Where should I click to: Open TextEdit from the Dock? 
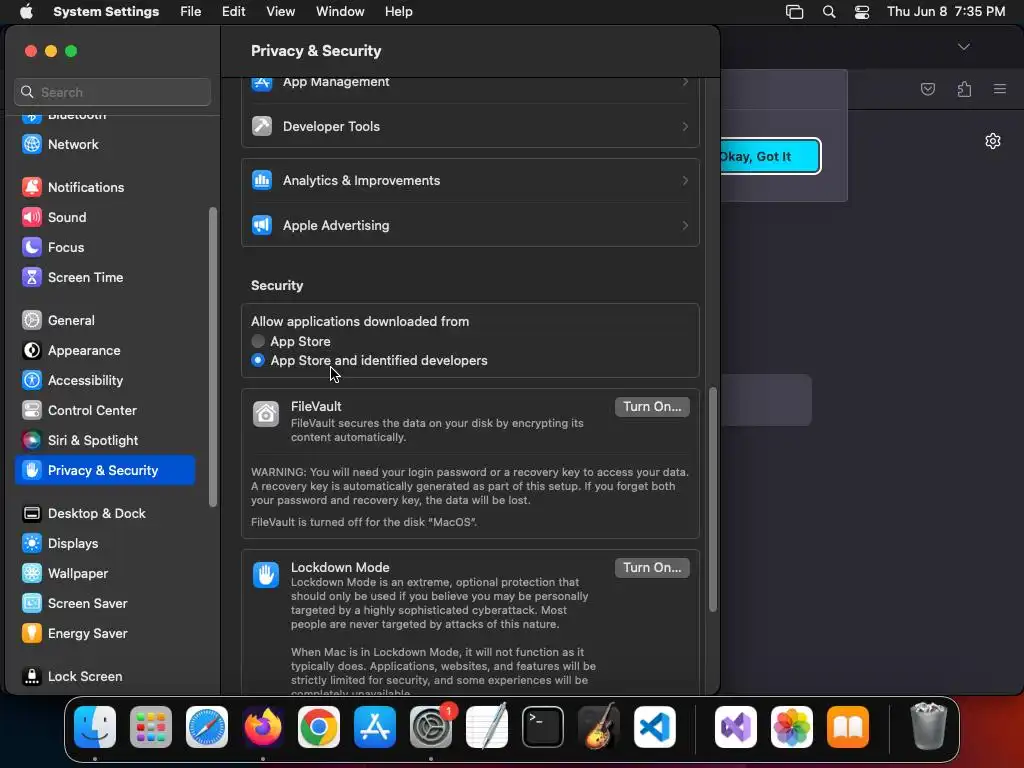tap(487, 728)
